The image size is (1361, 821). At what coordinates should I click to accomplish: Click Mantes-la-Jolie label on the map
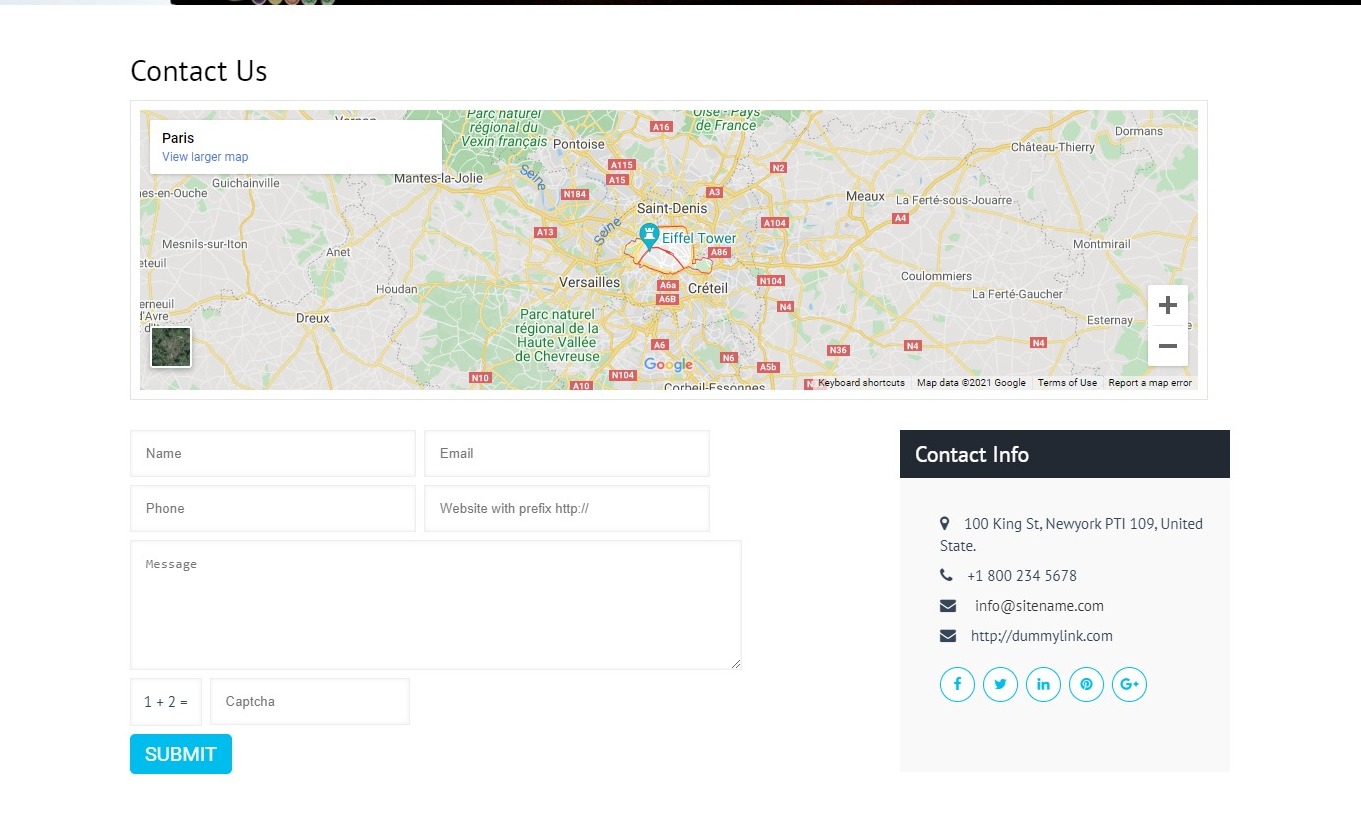[439, 178]
